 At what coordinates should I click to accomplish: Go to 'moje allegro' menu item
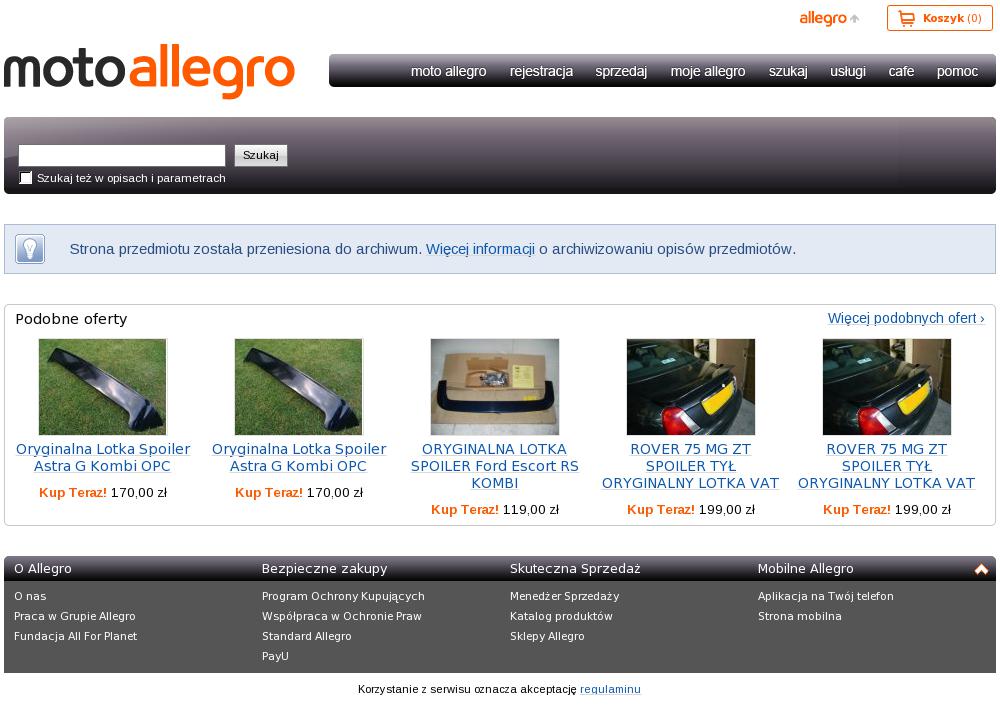(708, 71)
